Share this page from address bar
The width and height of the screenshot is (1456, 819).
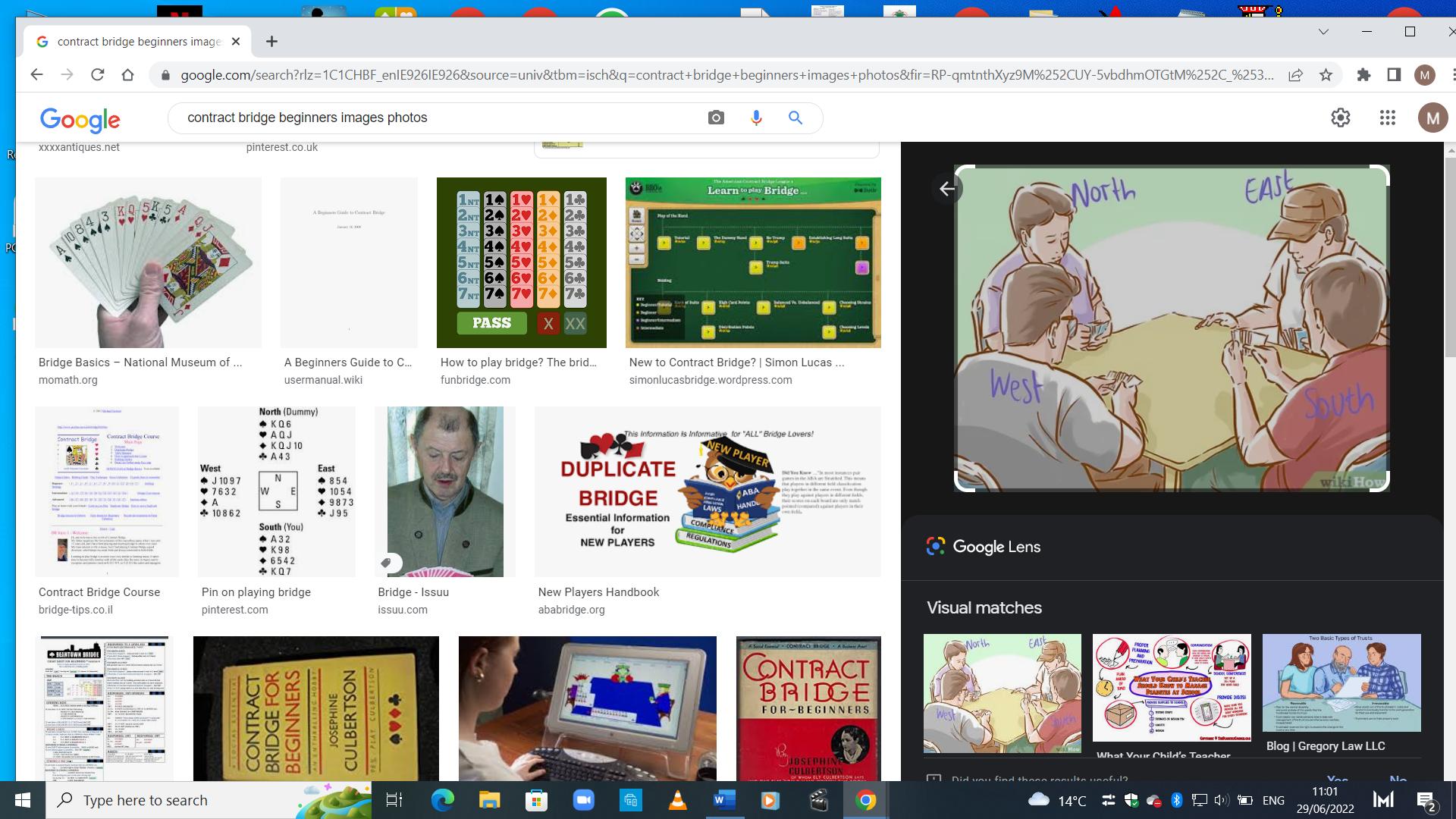1295,75
